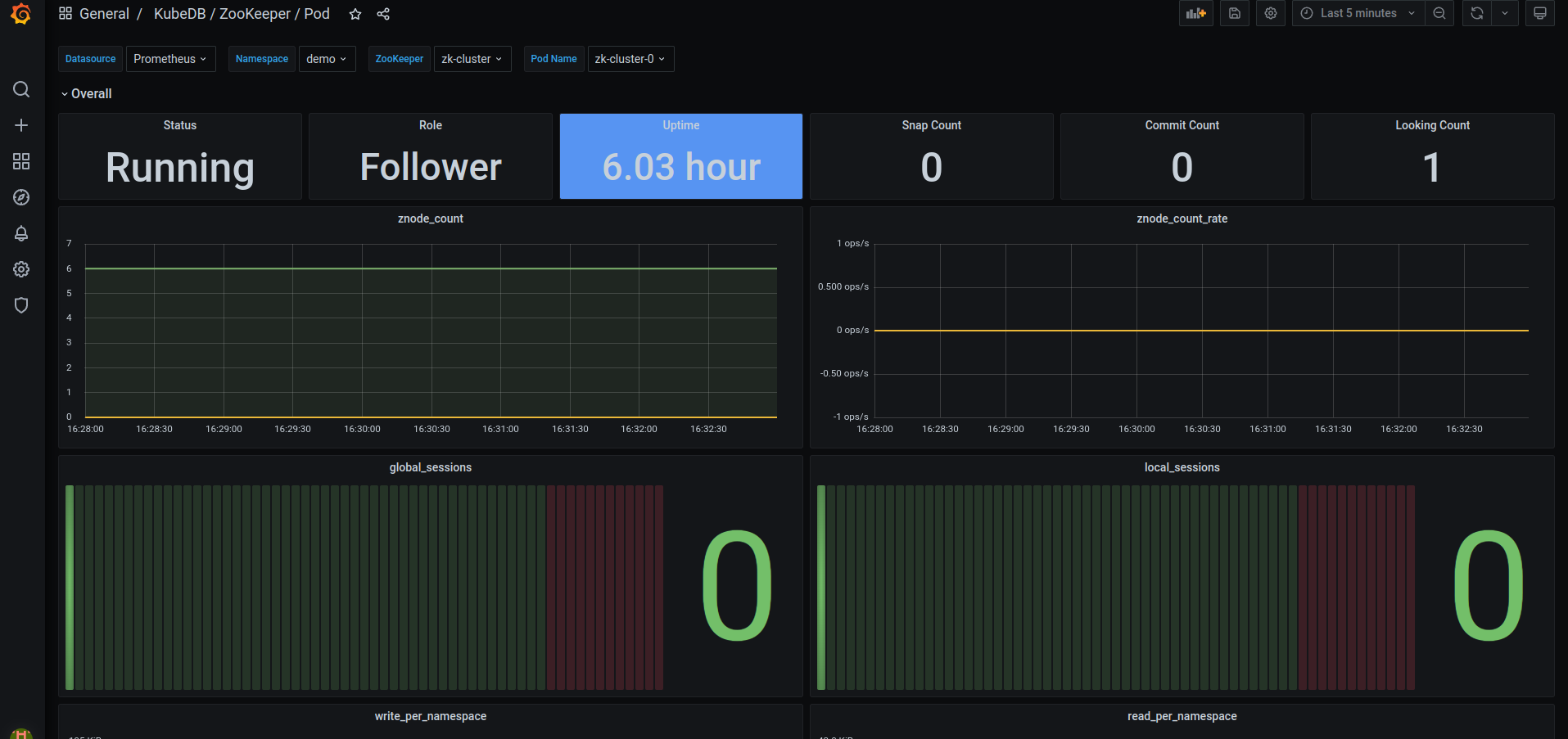Star this dashboard as favorite
Viewport: 1568px width, 739px height.
(x=355, y=14)
